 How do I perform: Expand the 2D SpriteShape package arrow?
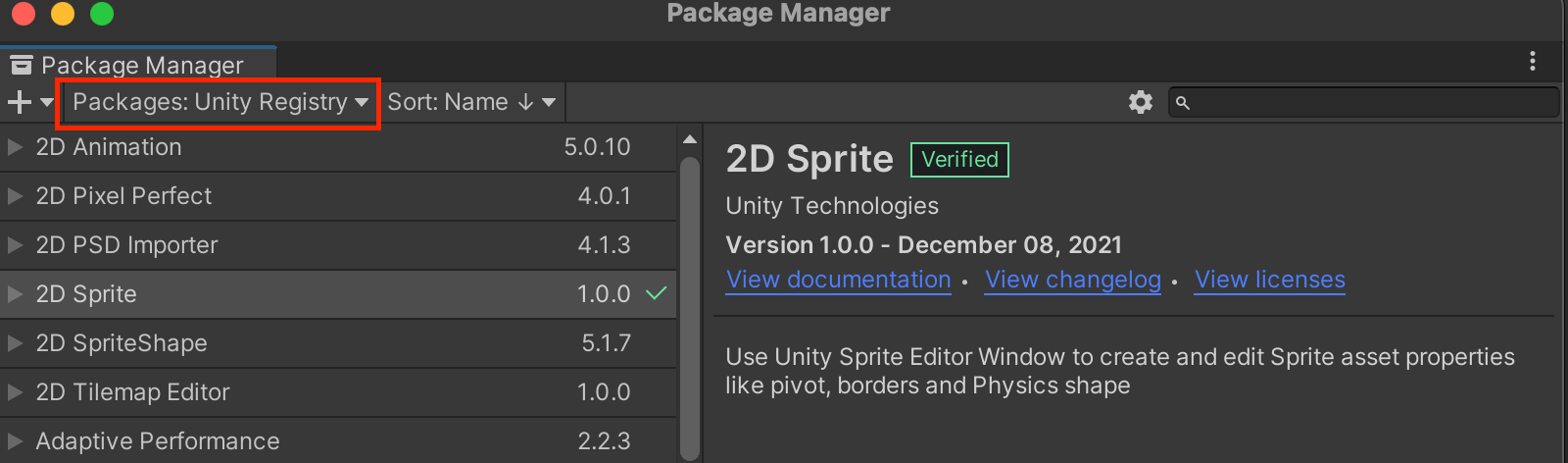click(x=15, y=343)
